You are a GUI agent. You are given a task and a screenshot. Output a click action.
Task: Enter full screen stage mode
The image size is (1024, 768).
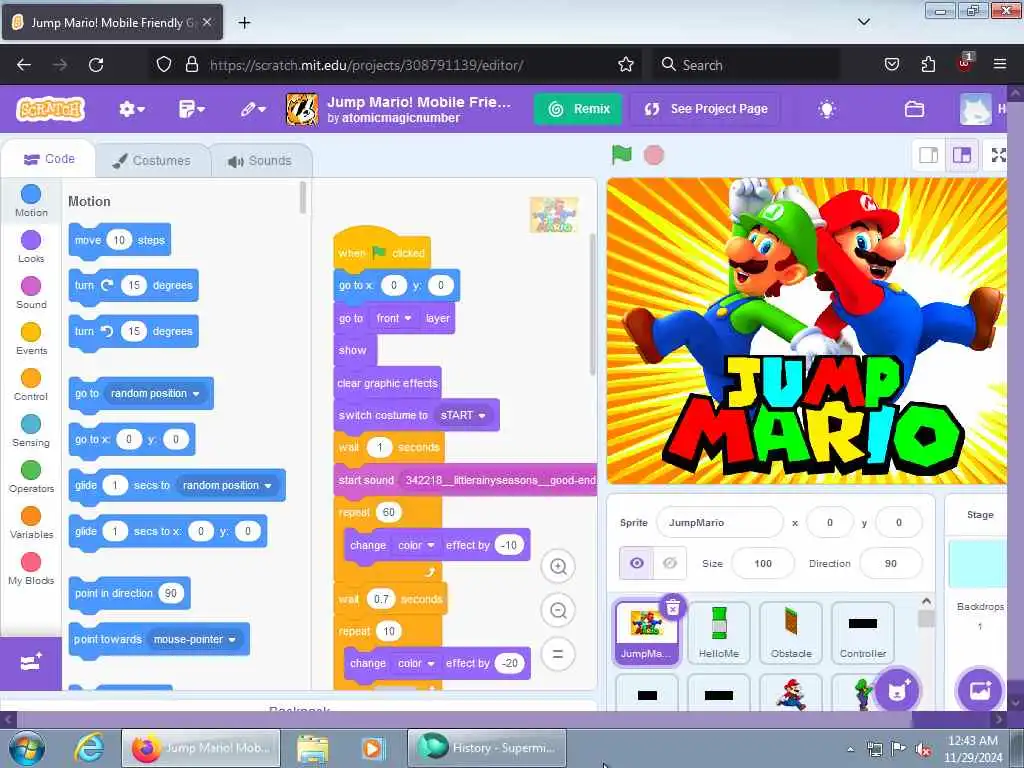point(999,155)
